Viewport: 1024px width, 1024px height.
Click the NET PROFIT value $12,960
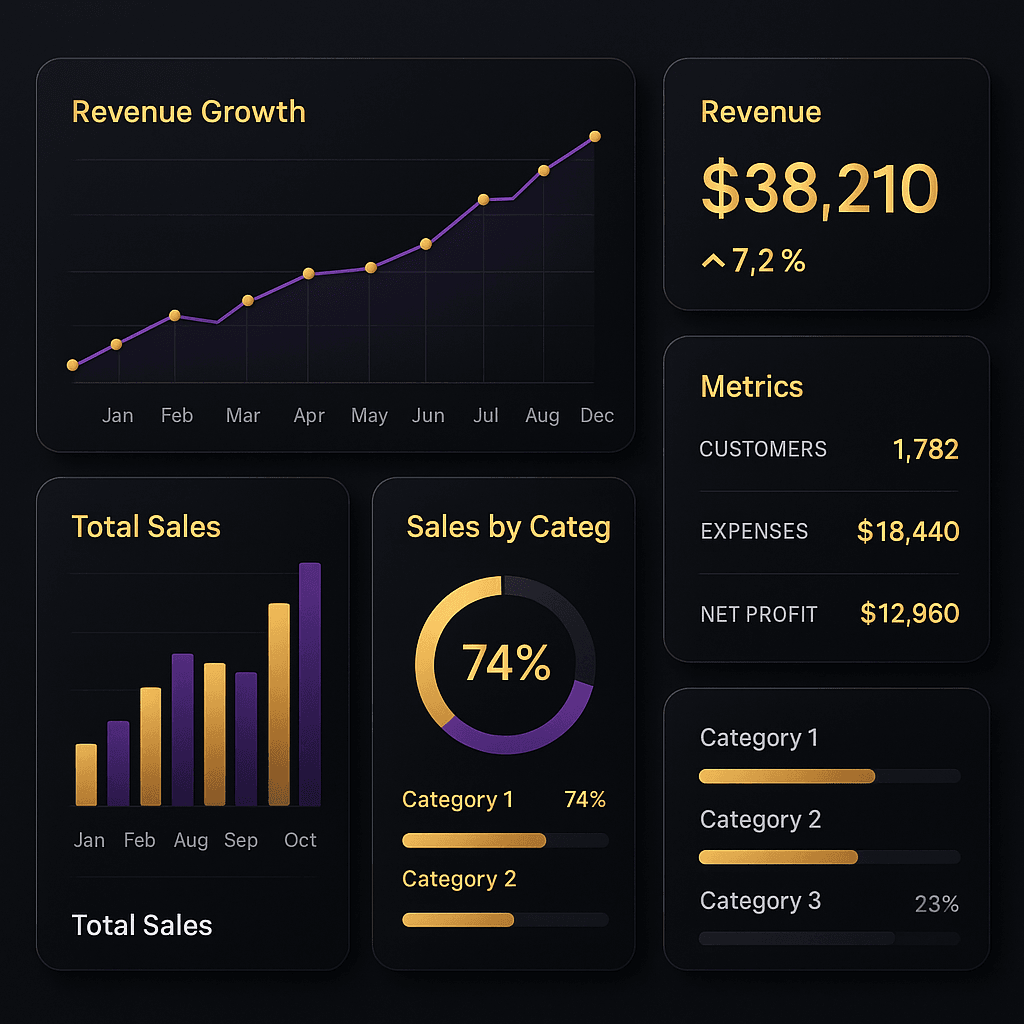pos(908,613)
